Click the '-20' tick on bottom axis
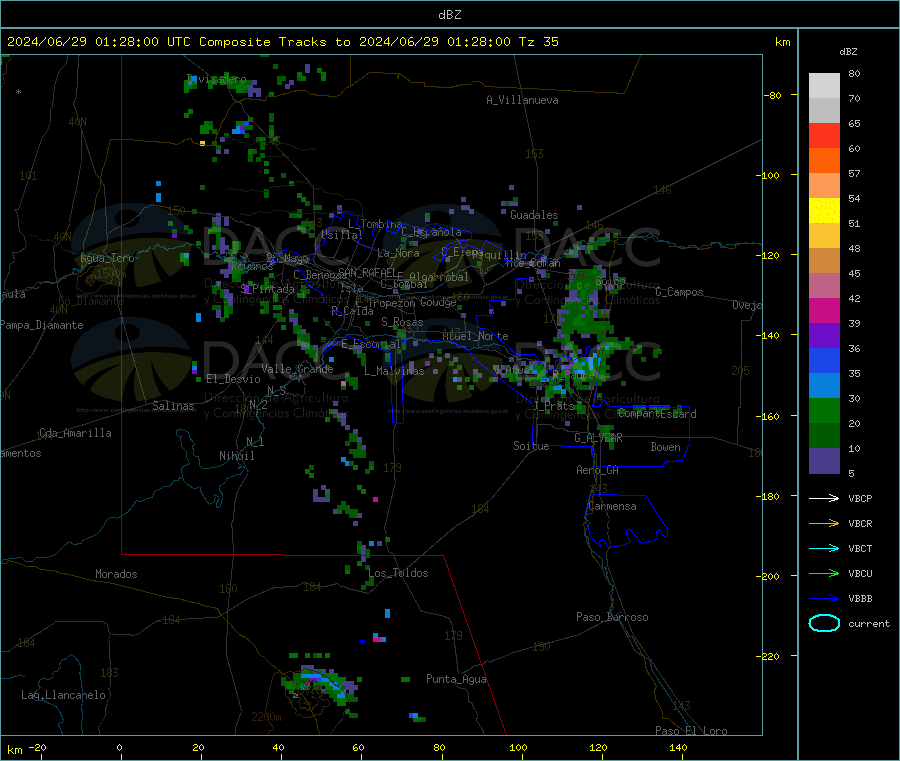The width and height of the screenshot is (900, 761). [x=38, y=748]
